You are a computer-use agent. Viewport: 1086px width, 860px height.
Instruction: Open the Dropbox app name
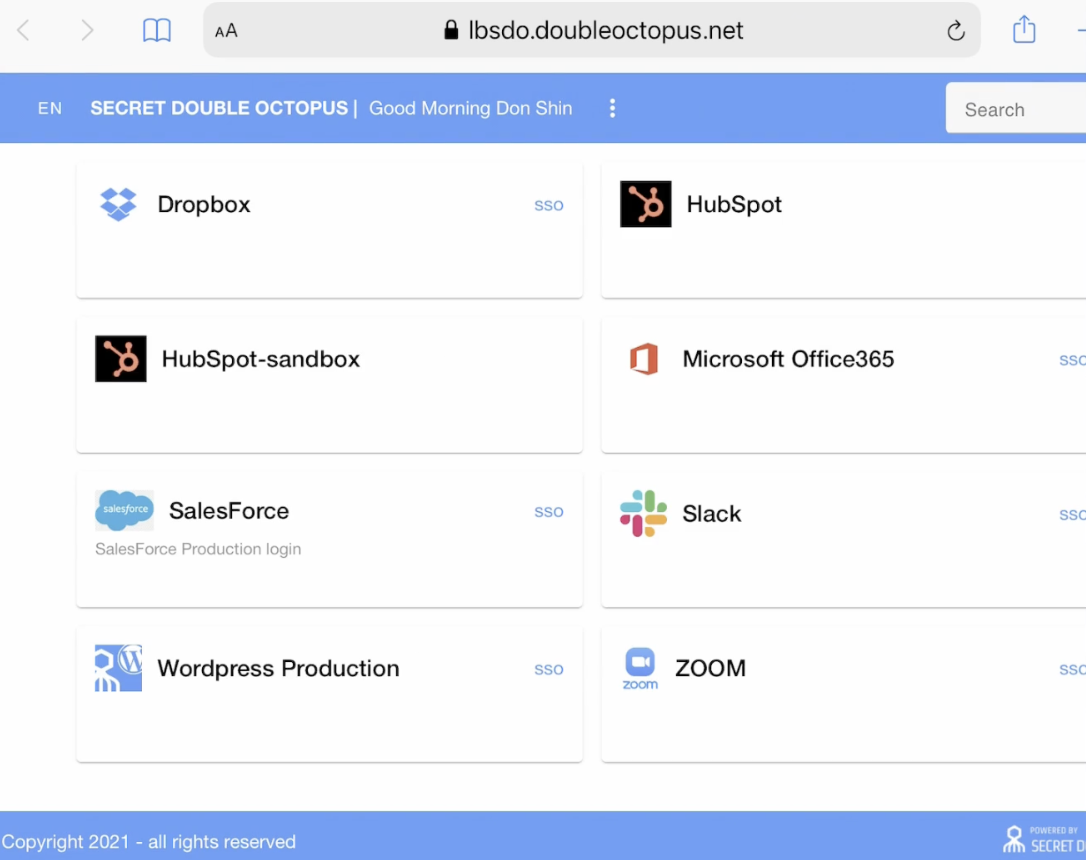[x=204, y=204]
